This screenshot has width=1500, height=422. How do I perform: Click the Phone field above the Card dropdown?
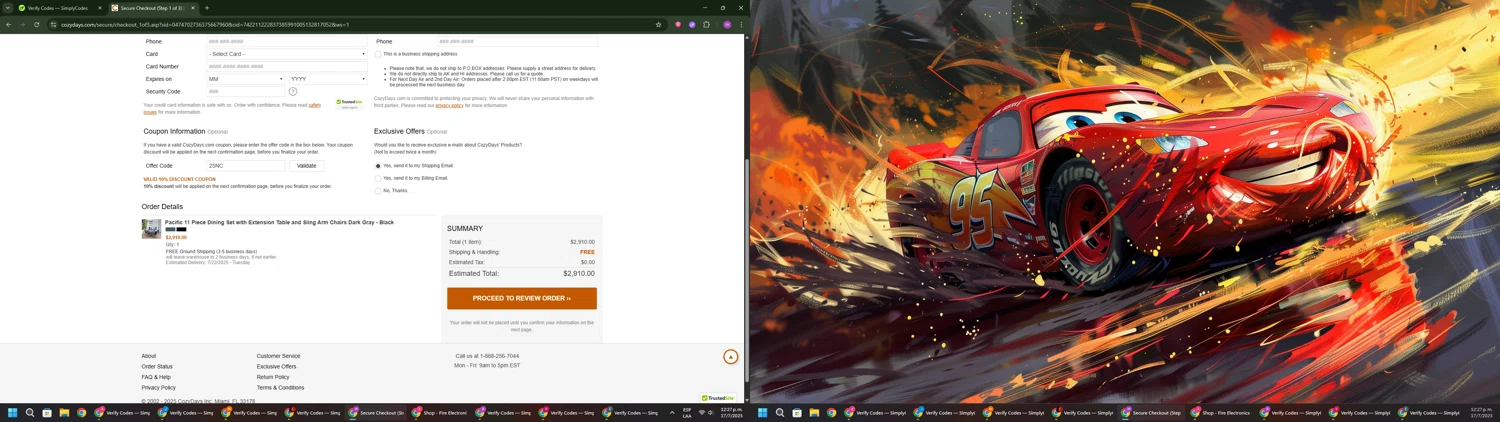click(287, 42)
